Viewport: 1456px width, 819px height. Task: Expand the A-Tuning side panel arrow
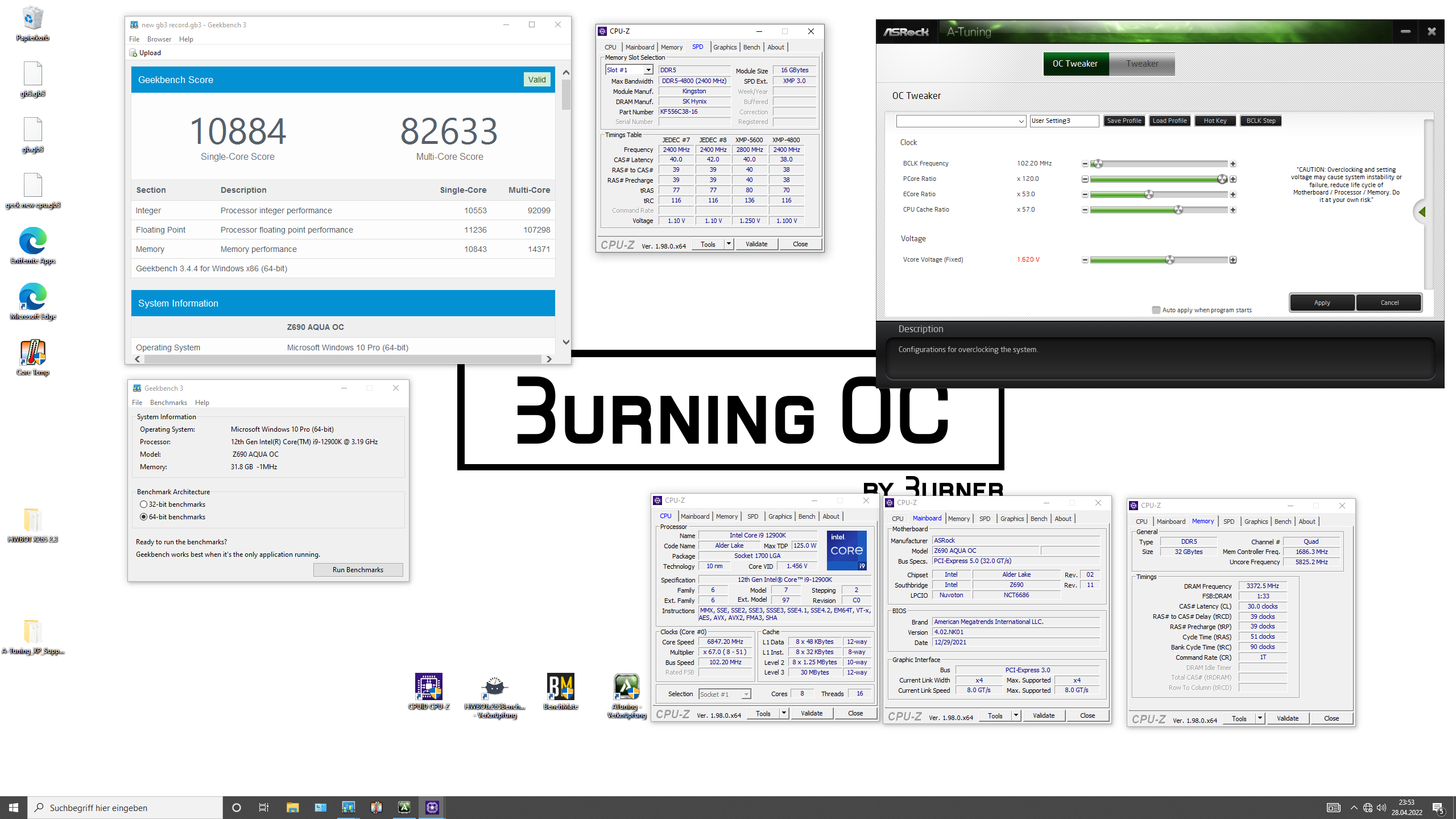click(1422, 212)
